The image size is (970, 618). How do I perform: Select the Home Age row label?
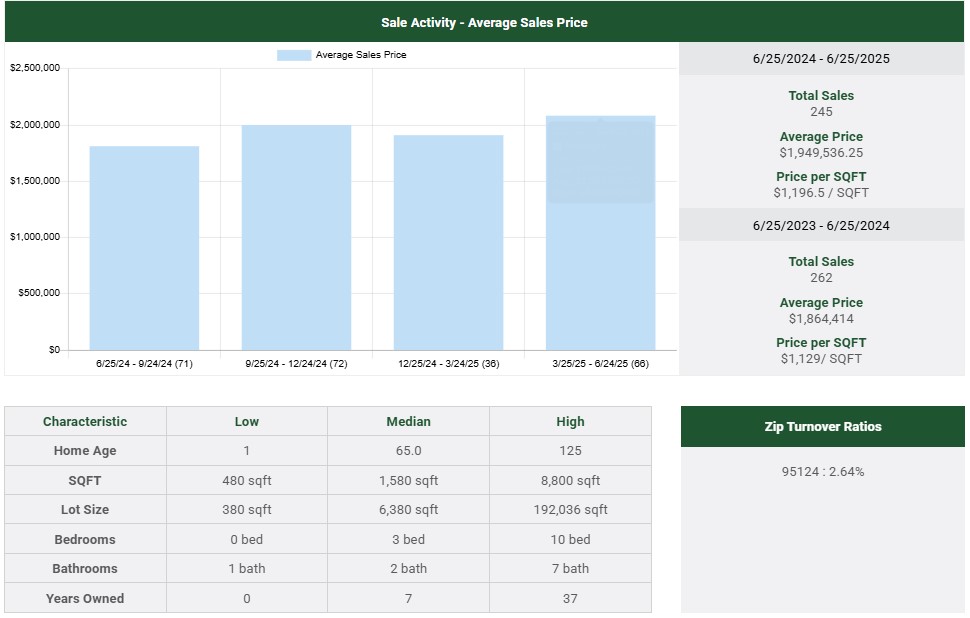(x=85, y=451)
